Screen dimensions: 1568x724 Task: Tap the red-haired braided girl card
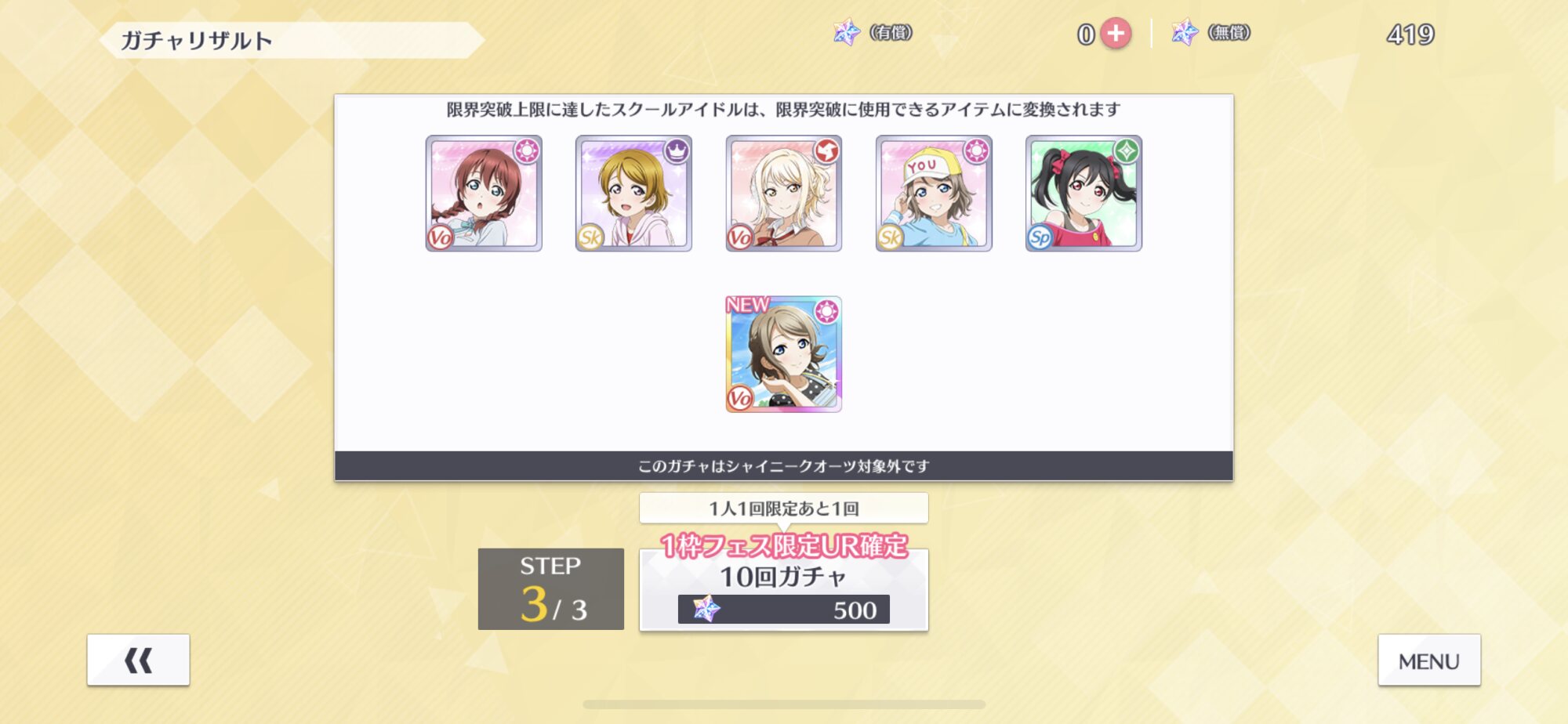pyautogui.click(x=484, y=194)
